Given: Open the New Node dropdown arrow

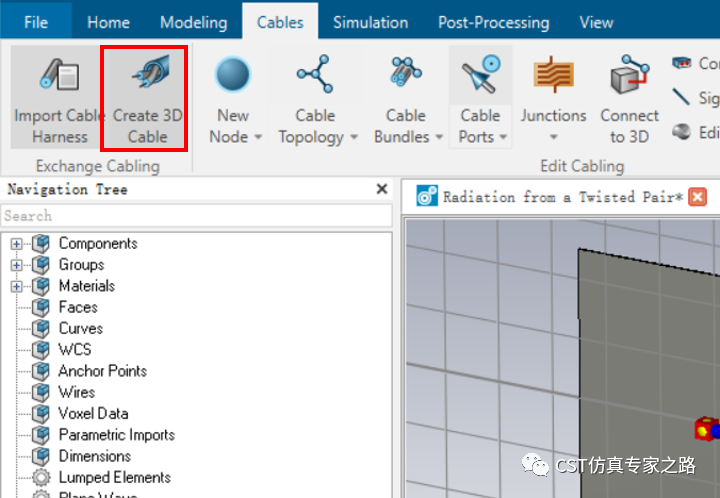Looking at the screenshot, I should [258, 137].
